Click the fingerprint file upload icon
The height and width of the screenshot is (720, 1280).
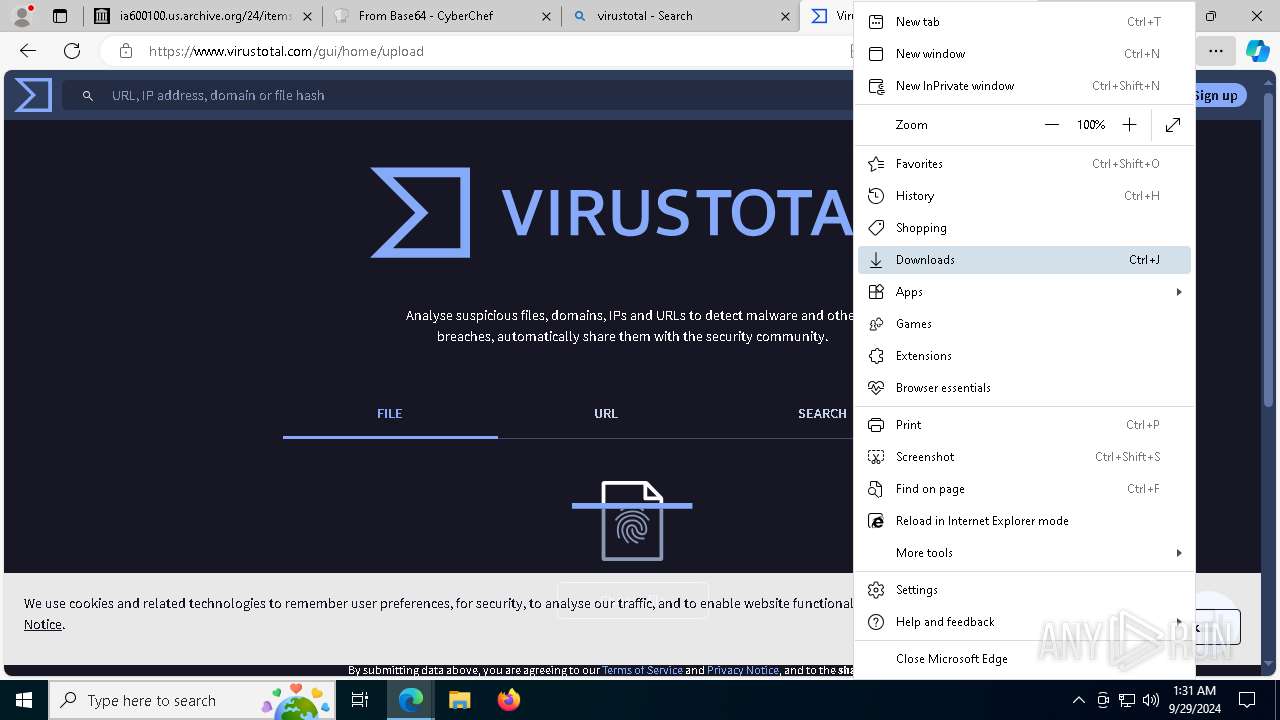pos(632,521)
